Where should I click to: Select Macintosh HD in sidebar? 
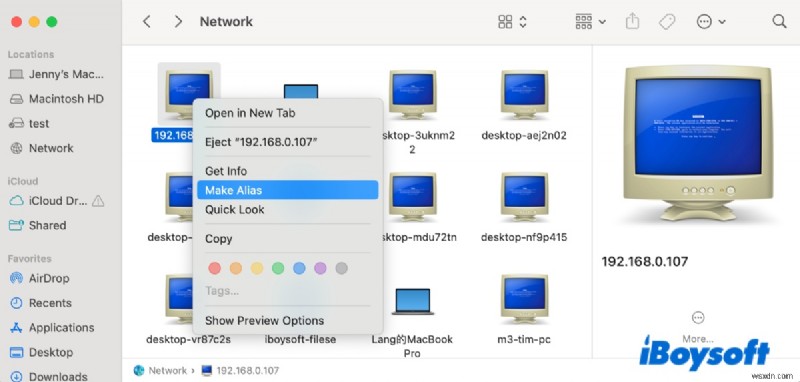coord(57,98)
